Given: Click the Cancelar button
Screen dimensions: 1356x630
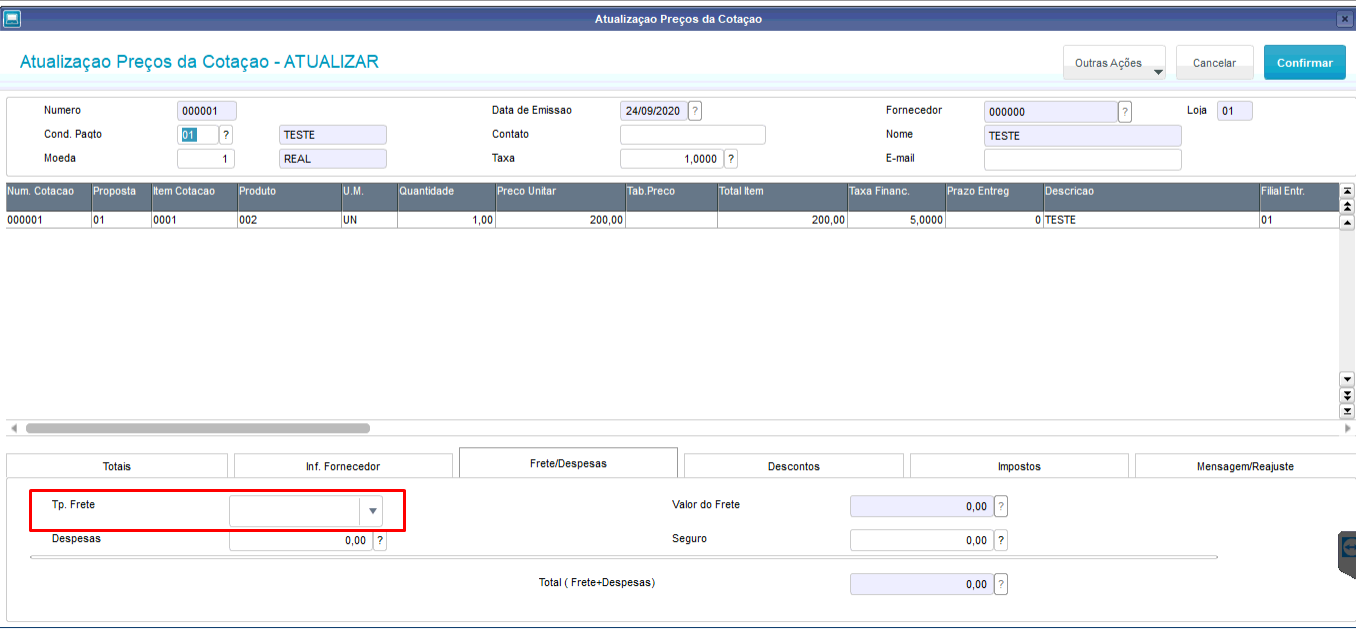Looking at the screenshot, I should click(1215, 63).
